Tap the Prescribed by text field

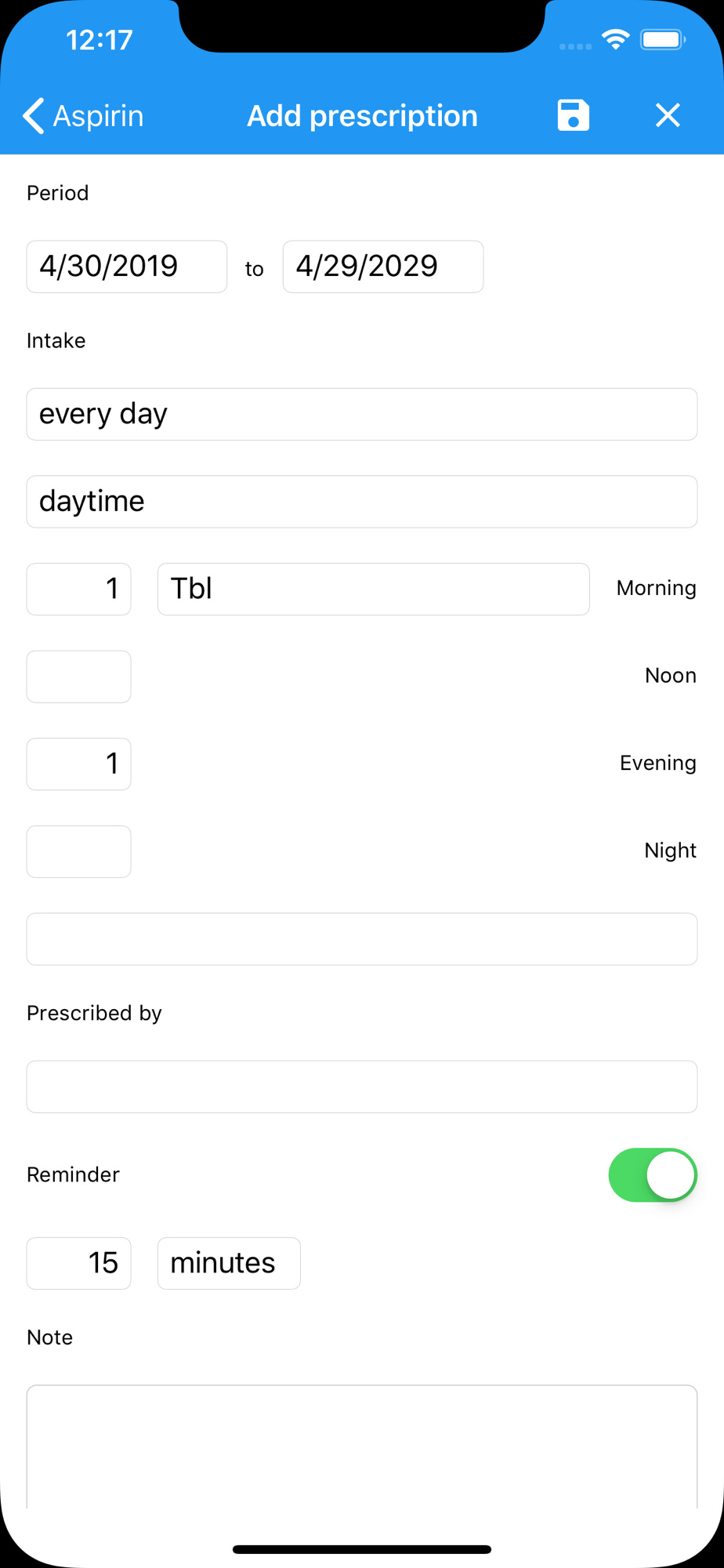click(362, 1087)
